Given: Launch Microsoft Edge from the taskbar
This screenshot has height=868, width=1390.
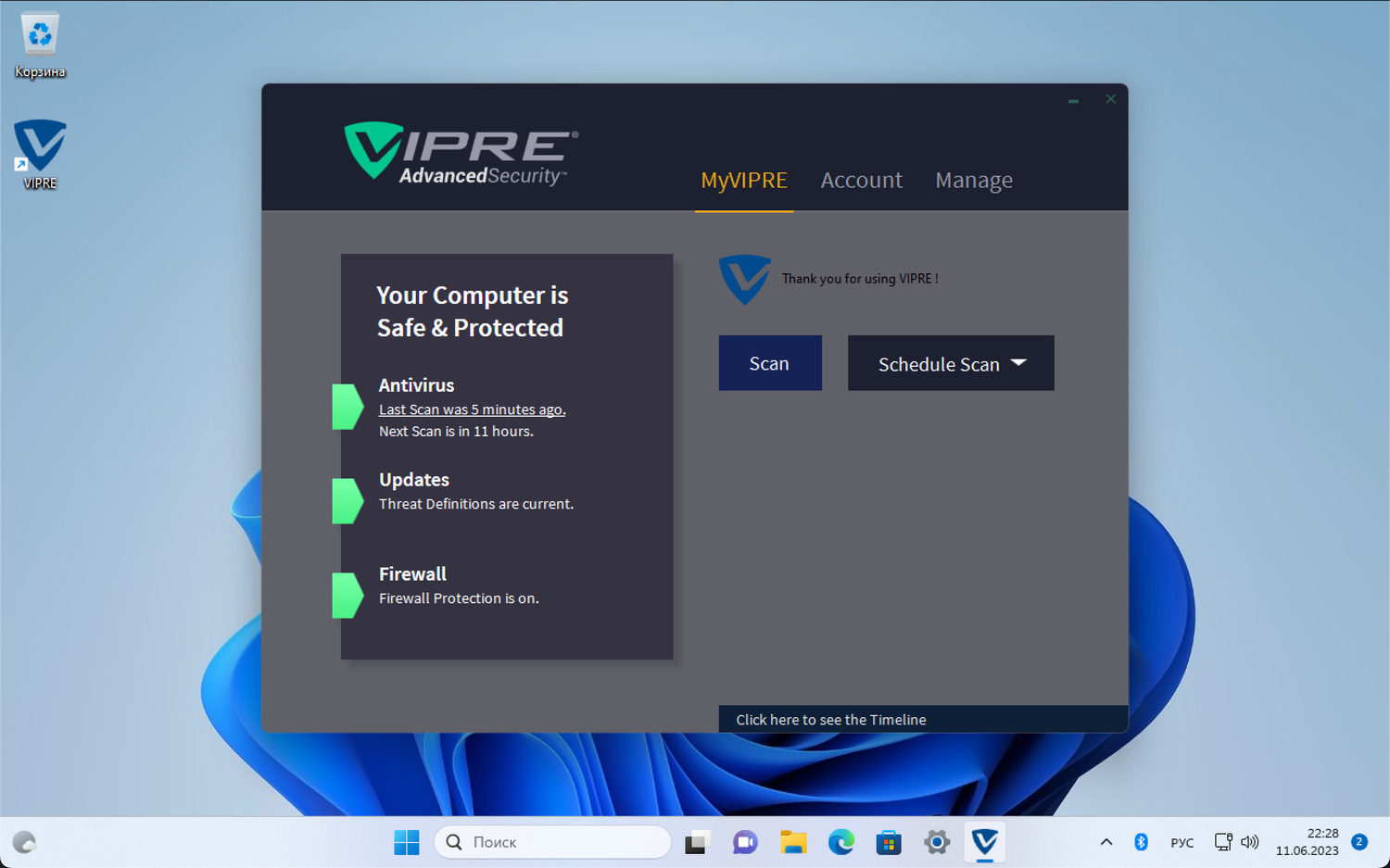Looking at the screenshot, I should click(x=841, y=842).
